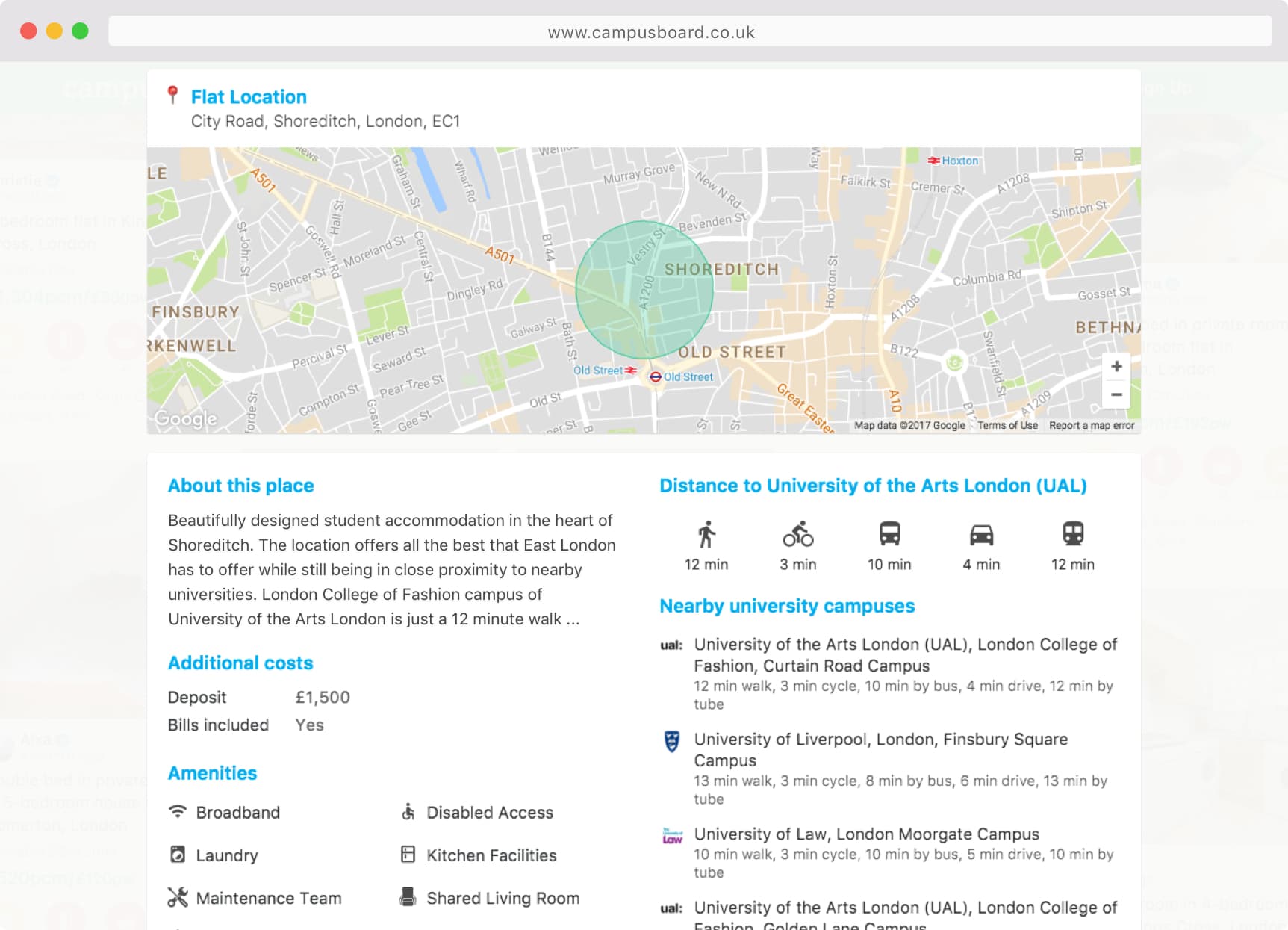Click the Flat Location heading
This screenshot has height=930, width=1288.
249,97
